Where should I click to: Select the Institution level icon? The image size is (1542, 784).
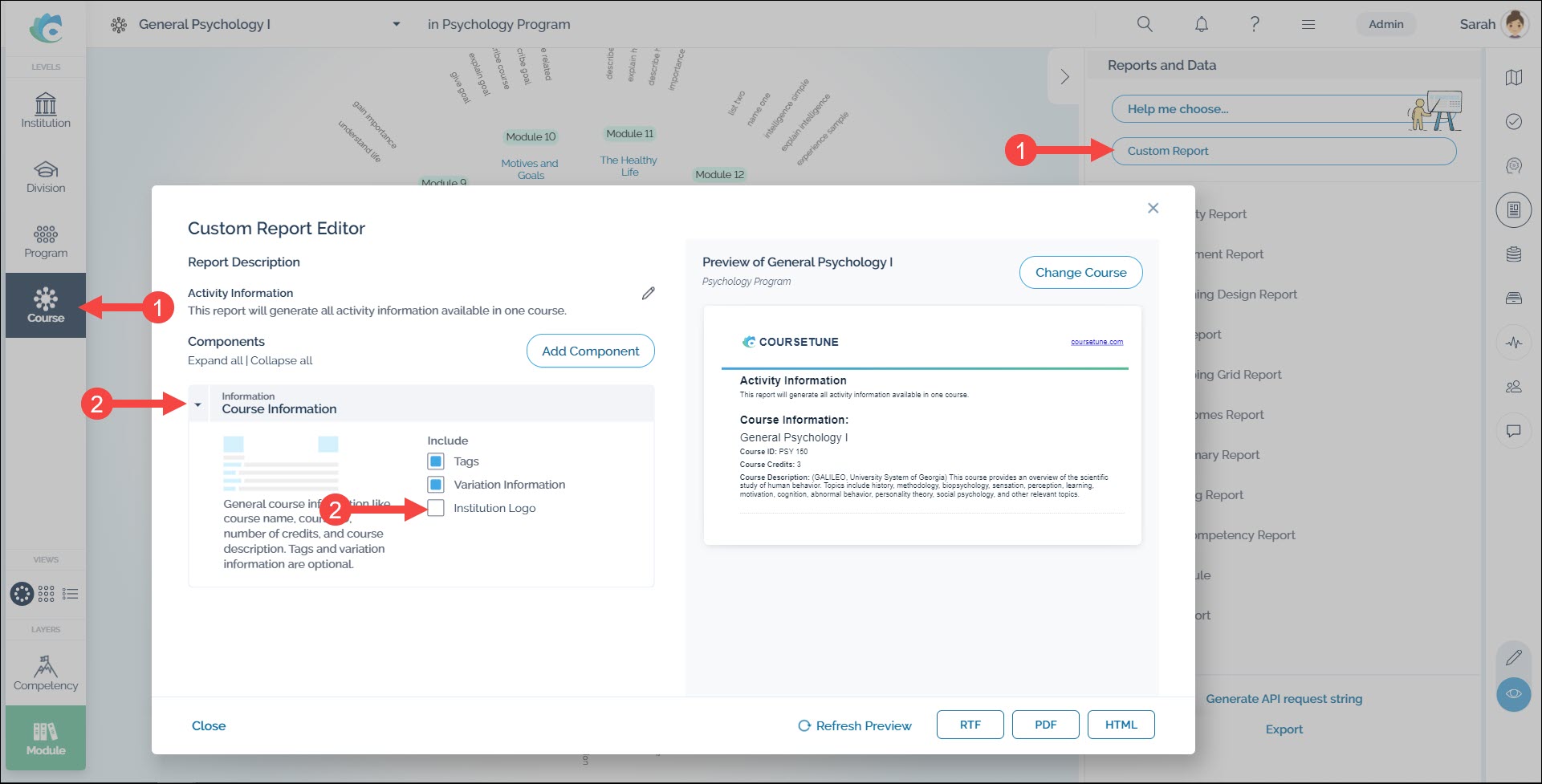click(x=46, y=111)
